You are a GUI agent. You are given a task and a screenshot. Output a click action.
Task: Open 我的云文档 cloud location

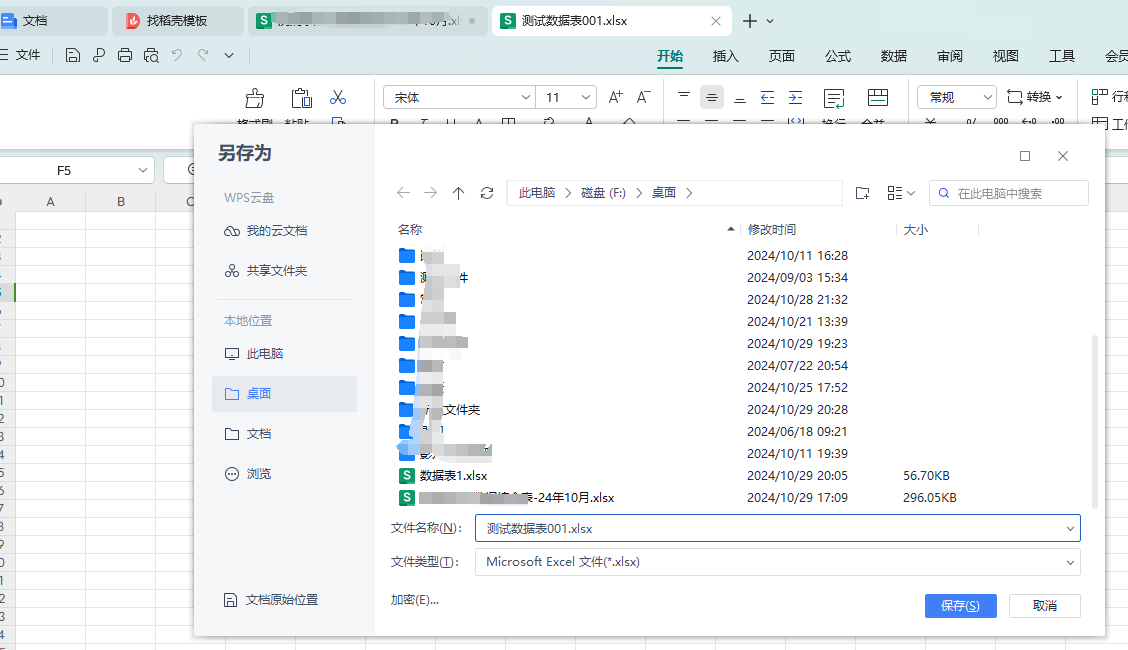[x=276, y=231]
